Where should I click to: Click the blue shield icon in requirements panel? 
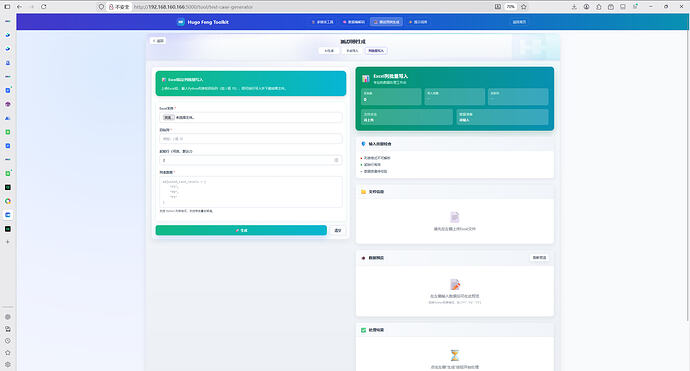point(363,144)
